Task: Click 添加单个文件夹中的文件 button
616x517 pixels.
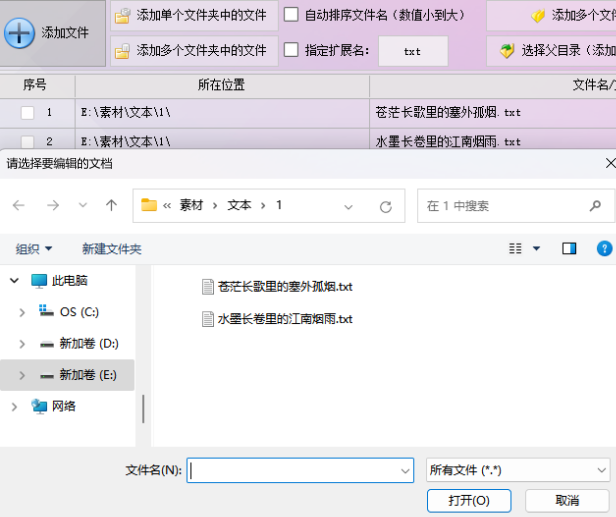Action: click(194, 16)
